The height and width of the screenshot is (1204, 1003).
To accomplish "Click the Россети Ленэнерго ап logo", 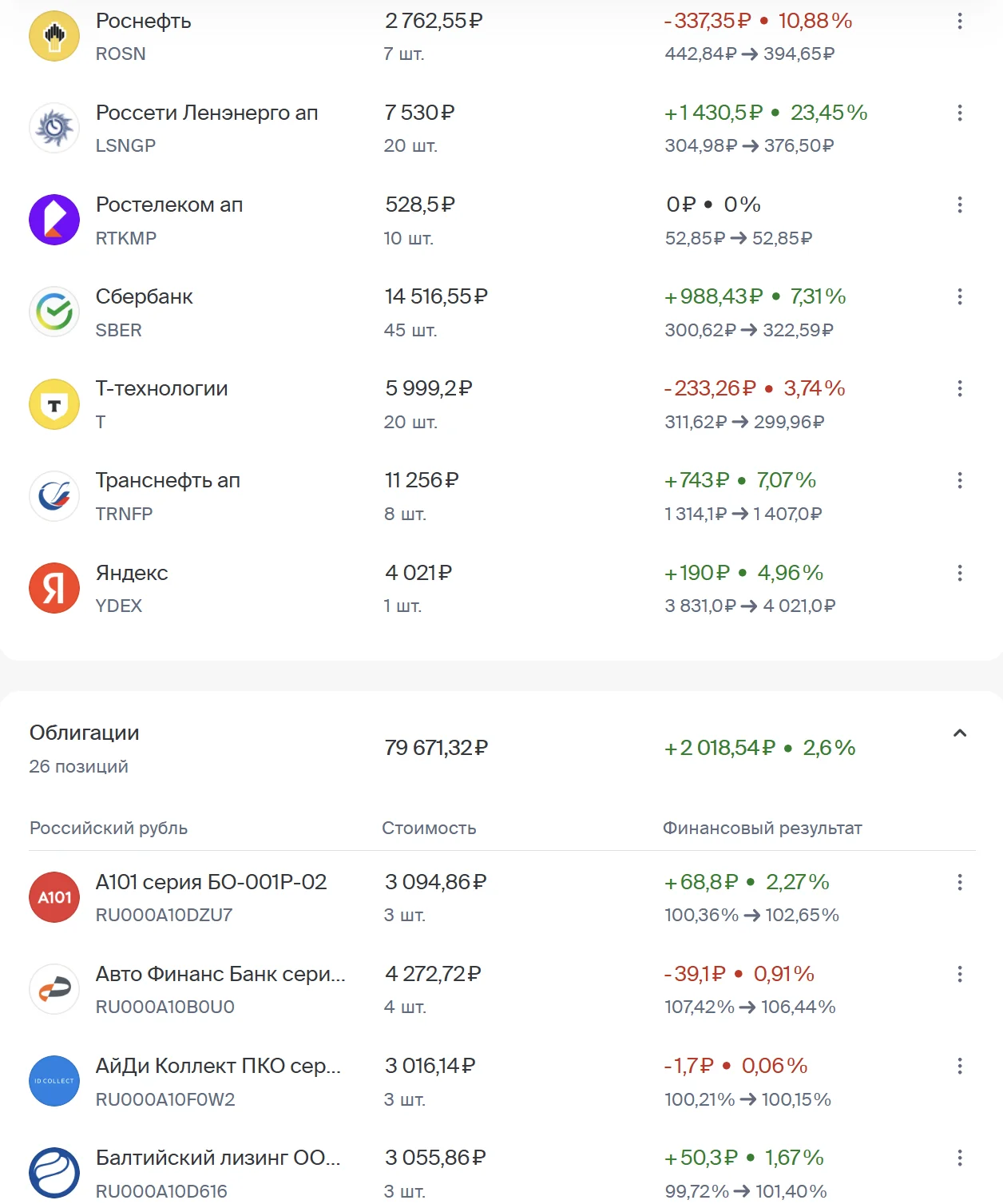I will point(54,128).
